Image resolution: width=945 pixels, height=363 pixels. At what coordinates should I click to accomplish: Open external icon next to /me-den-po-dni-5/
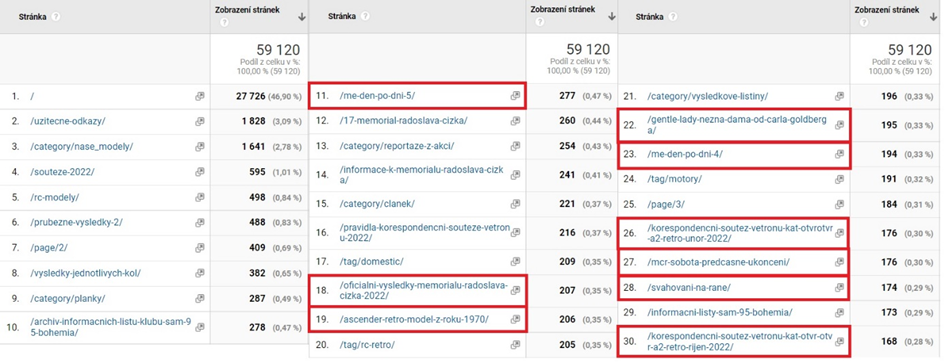pos(515,96)
